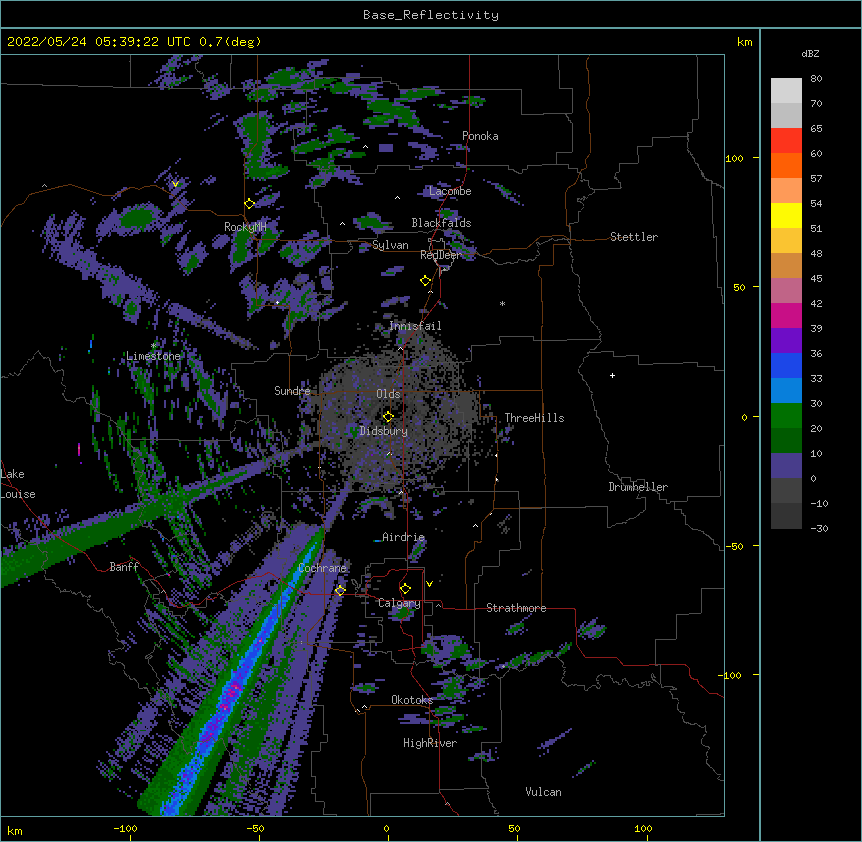This screenshot has height=842, width=862.
Task: Click the white asterisk marker east of Innisfail
Action: tap(502, 303)
